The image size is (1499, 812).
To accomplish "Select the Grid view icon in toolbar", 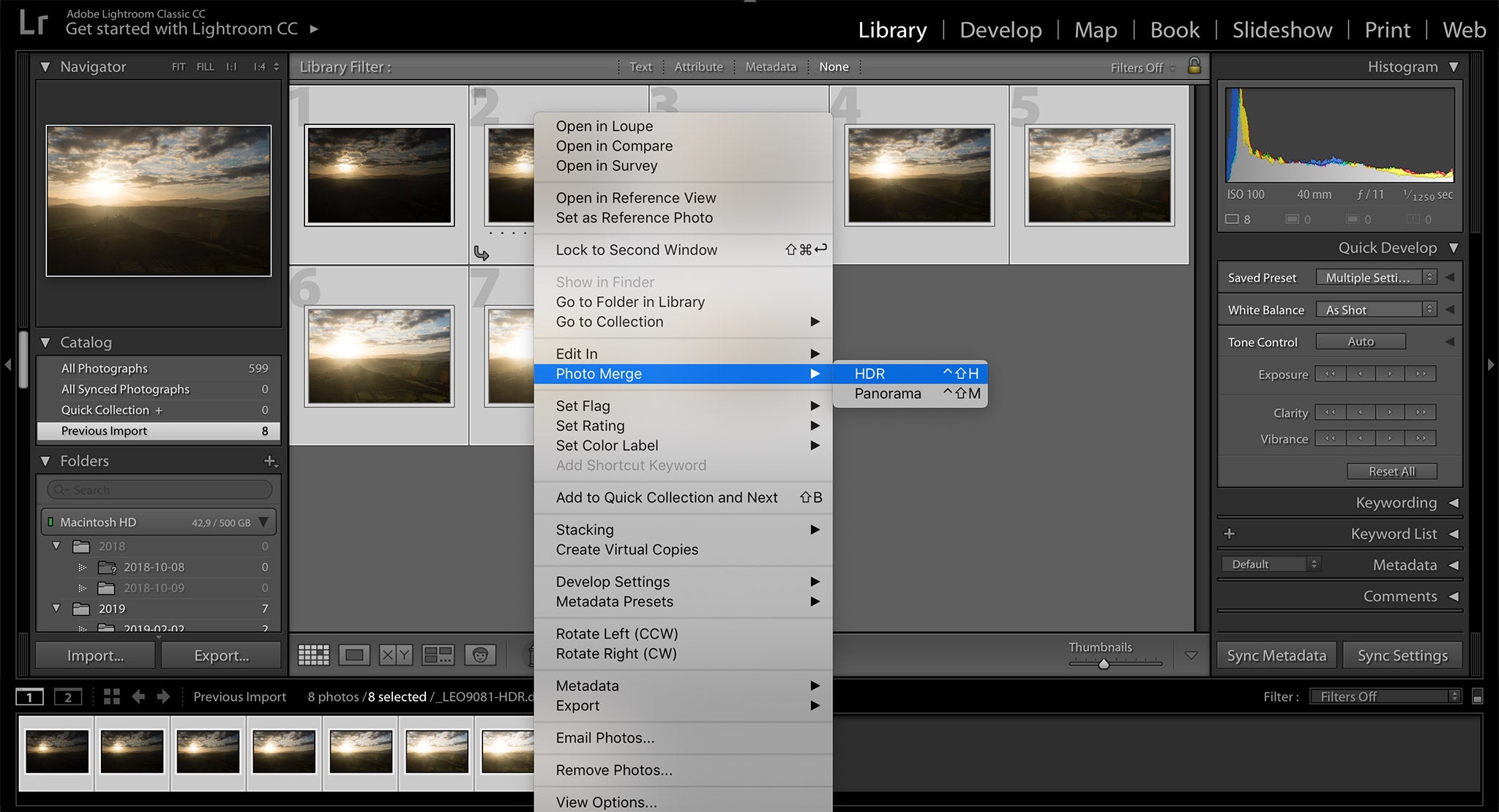I will 313,655.
